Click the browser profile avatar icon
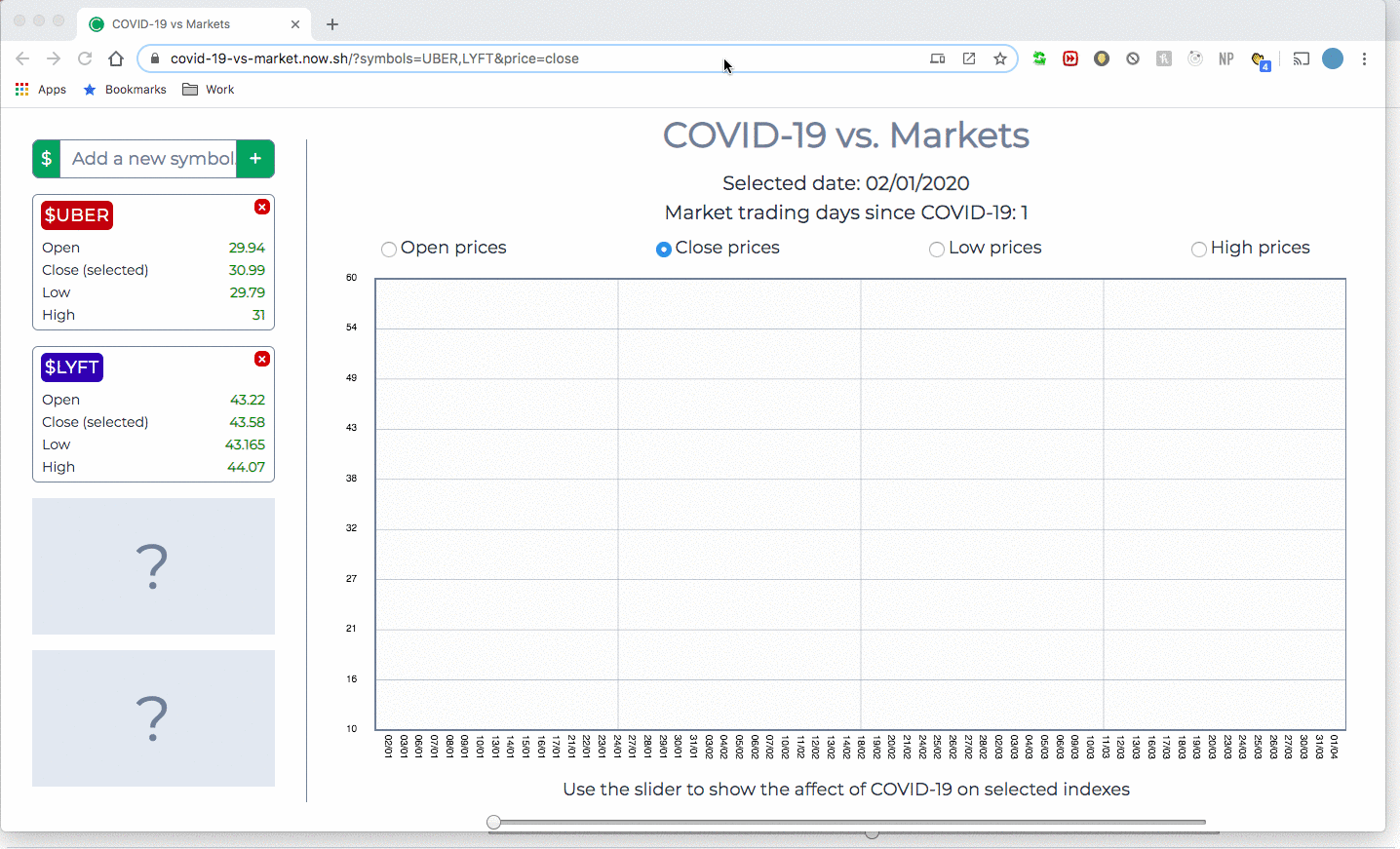Screen dimensions: 1400x849 click(1332, 58)
